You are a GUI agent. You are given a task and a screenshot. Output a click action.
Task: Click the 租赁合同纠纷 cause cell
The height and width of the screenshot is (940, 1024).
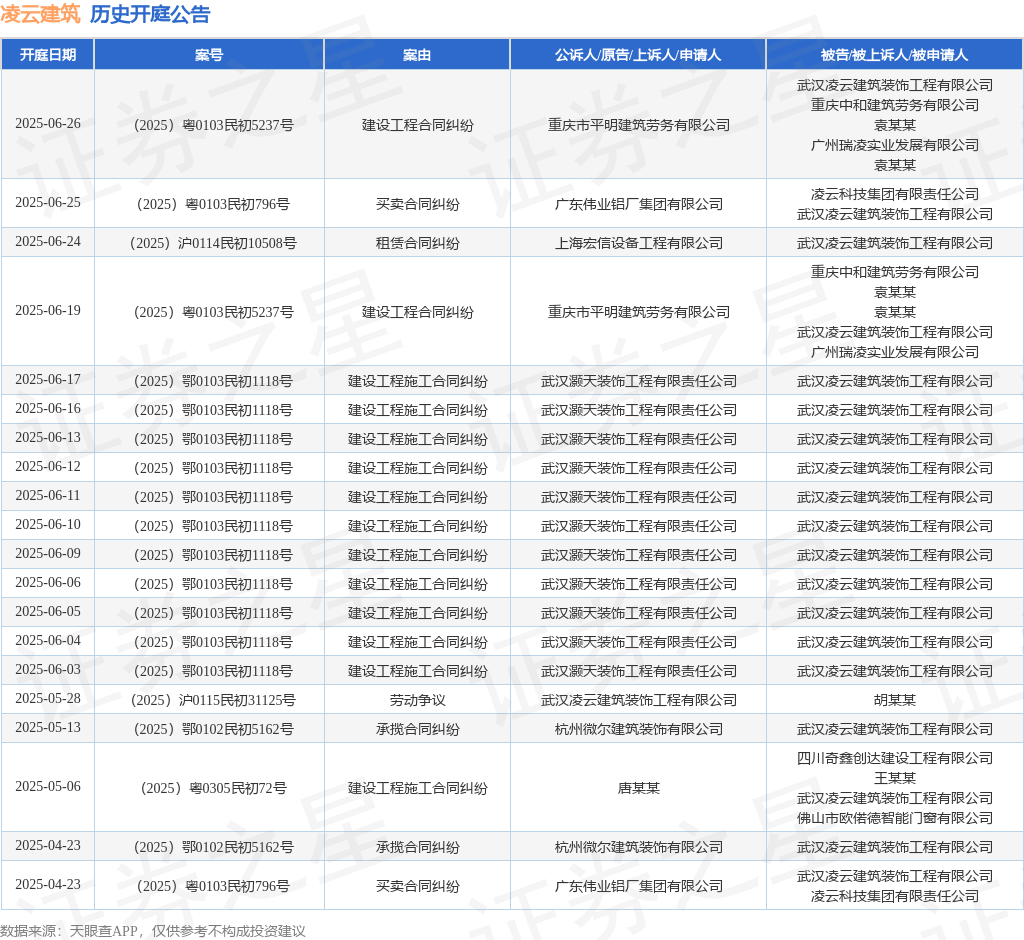coord(417,243)
